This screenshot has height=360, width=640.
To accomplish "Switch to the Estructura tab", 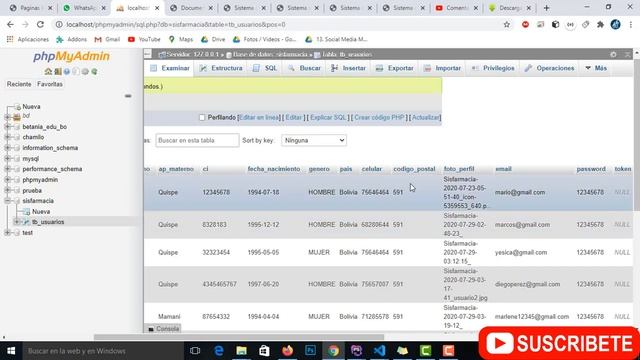I will click(221, 68).
